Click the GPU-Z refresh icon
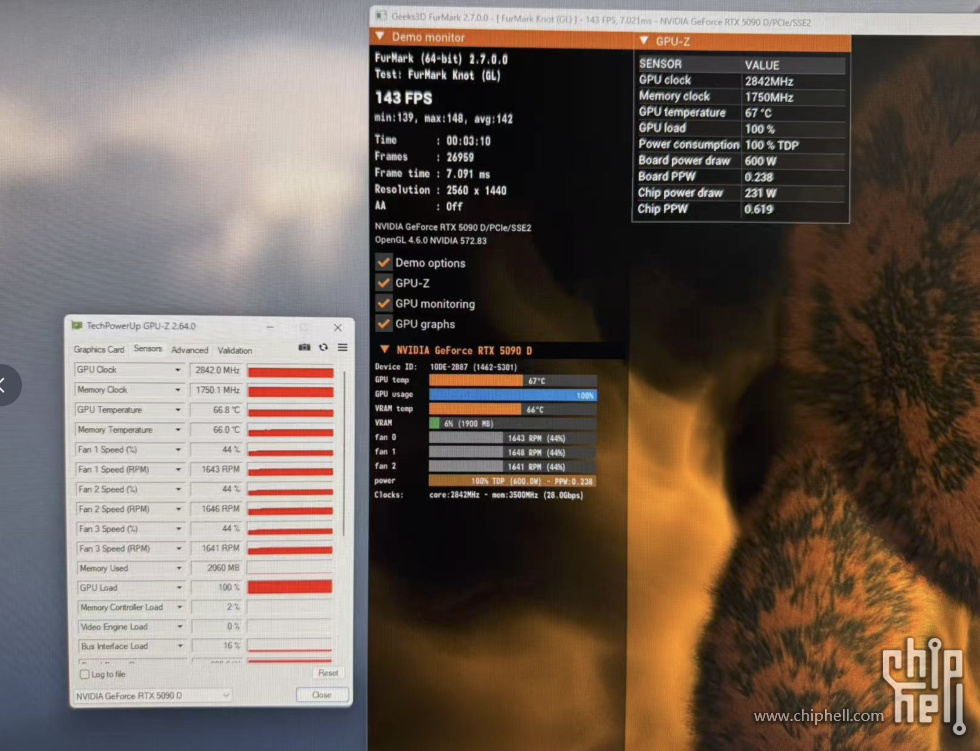 323,347
